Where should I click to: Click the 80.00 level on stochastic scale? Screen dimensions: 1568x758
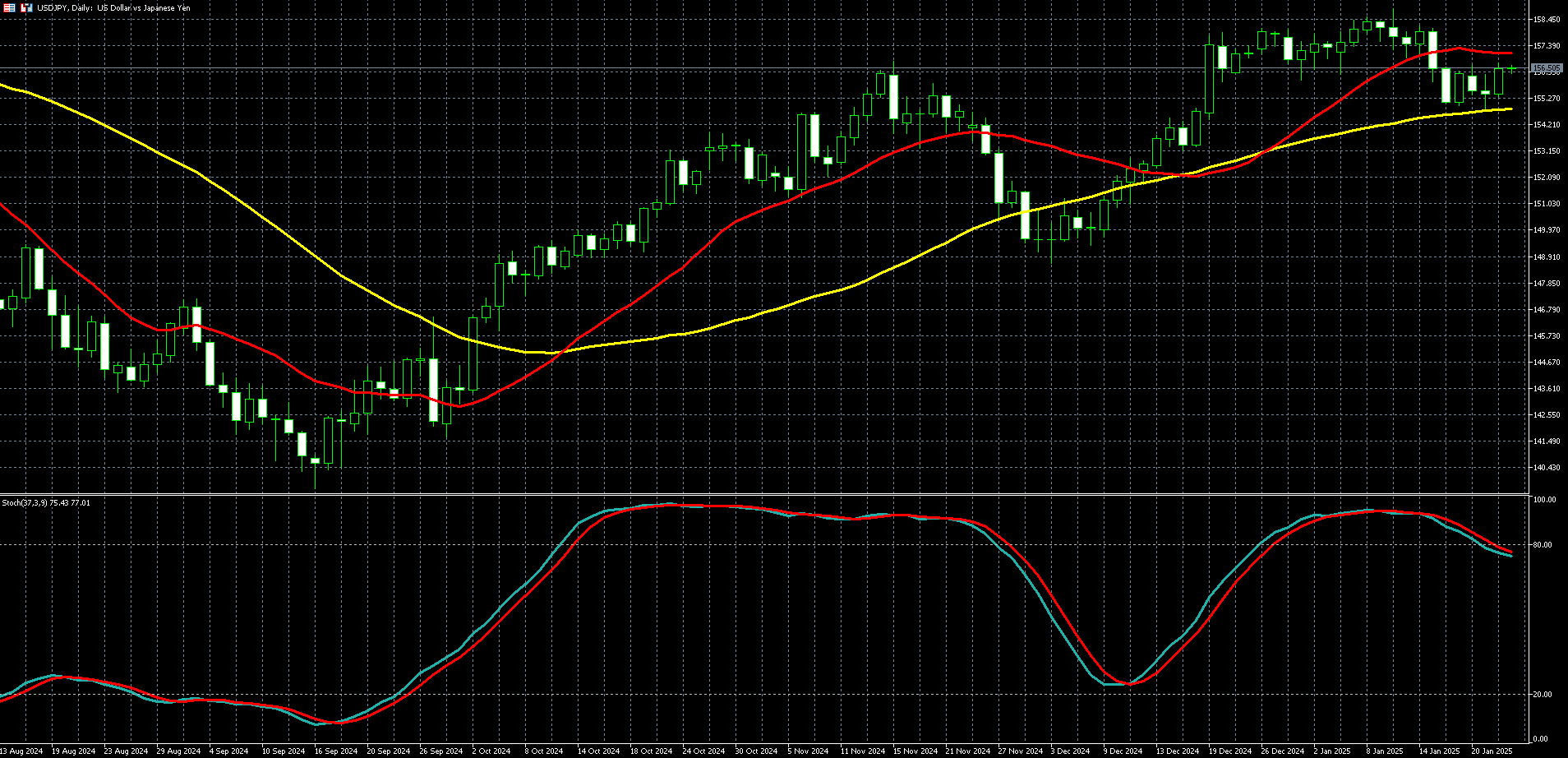[1544, 544]
